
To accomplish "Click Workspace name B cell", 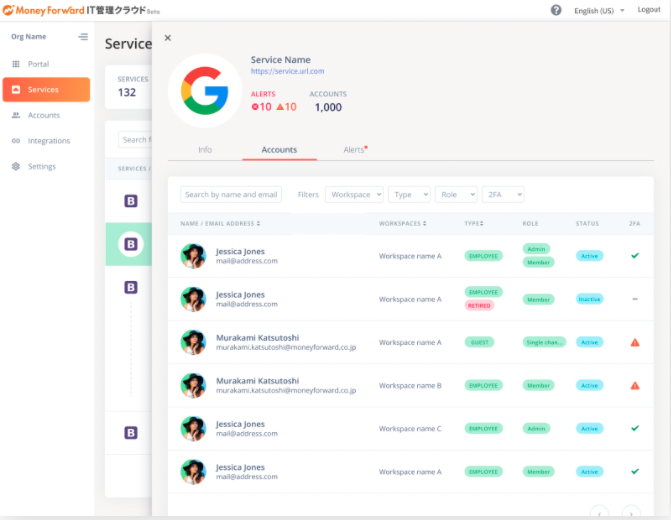I will click(x=410, y=386).
